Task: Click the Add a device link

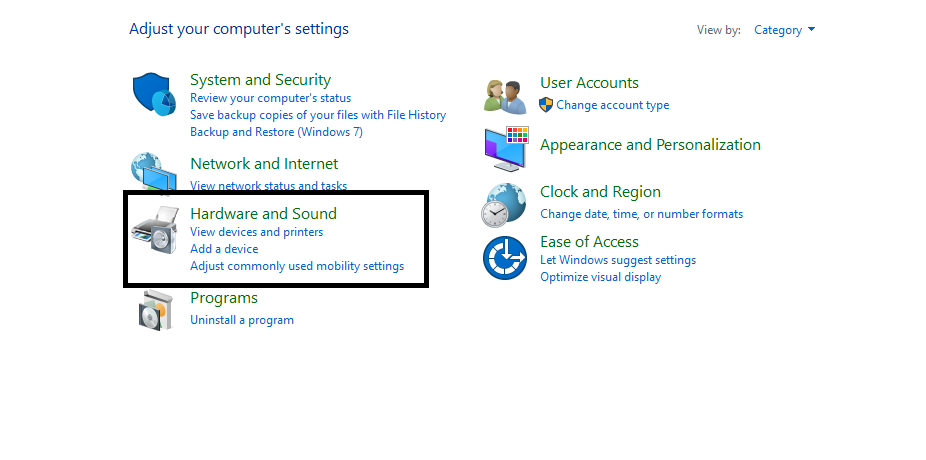Action: point(224,249)
